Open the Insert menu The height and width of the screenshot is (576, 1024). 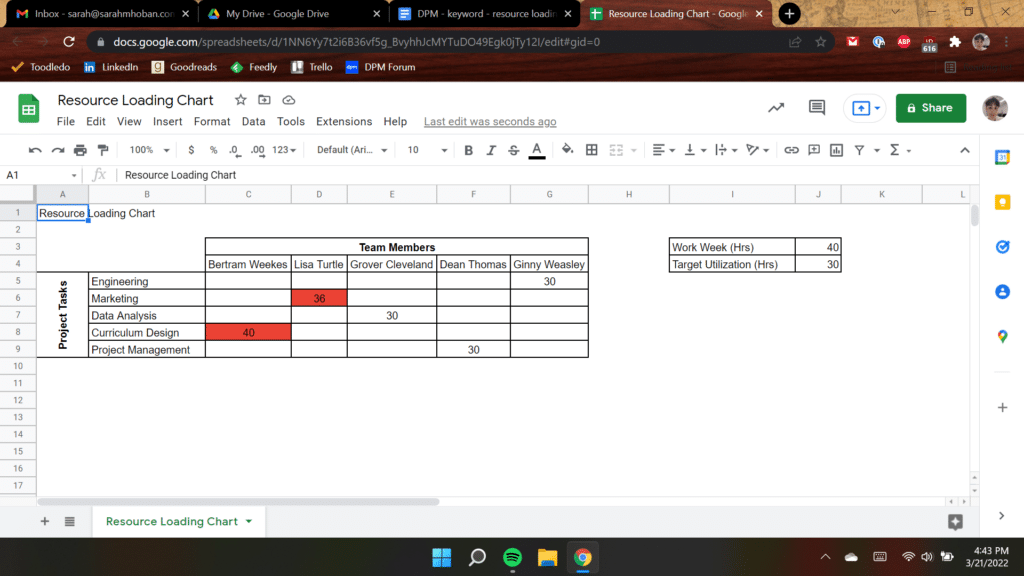(167, 121)
